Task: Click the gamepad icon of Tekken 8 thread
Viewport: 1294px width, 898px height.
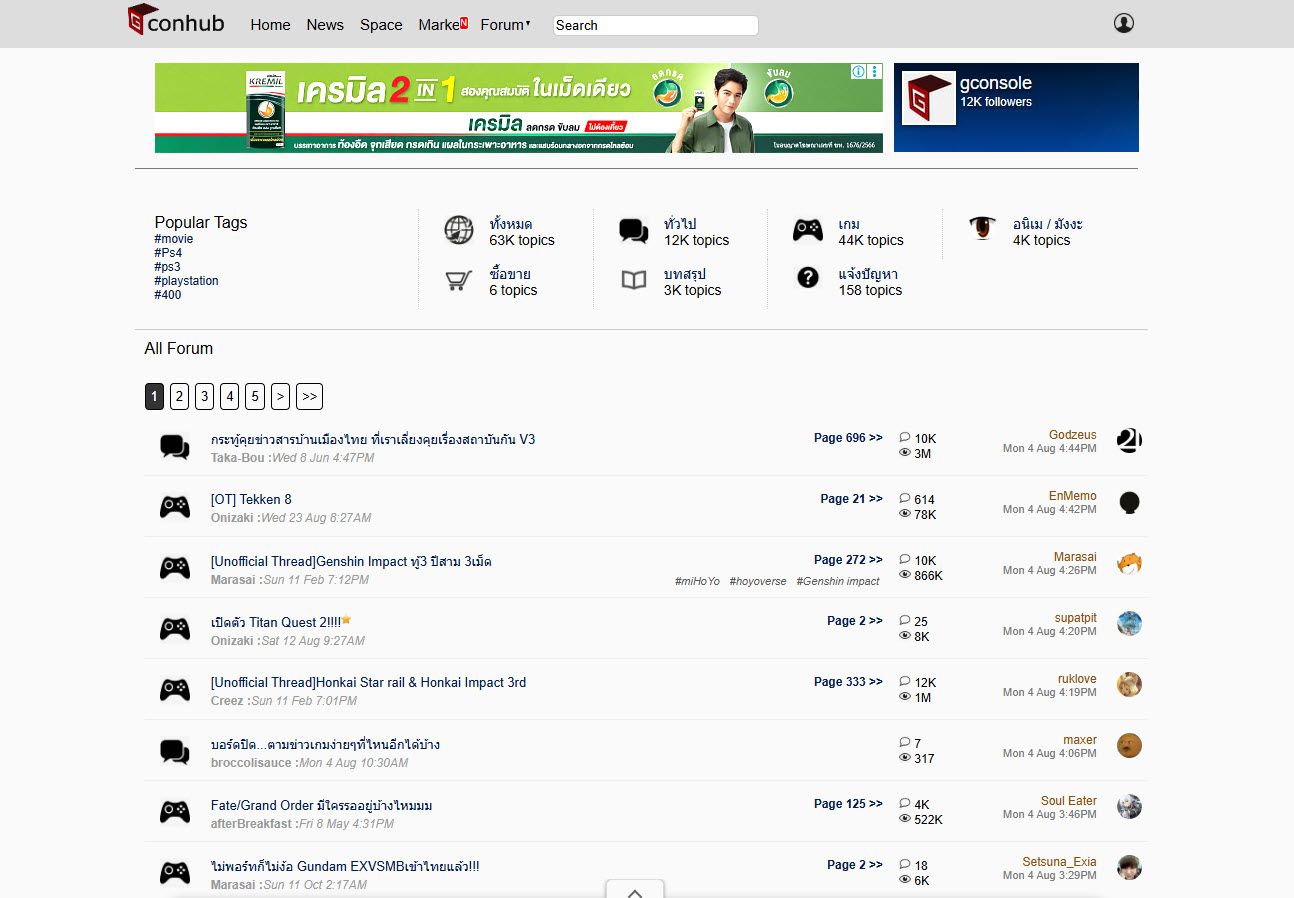Action: (175, 507)
